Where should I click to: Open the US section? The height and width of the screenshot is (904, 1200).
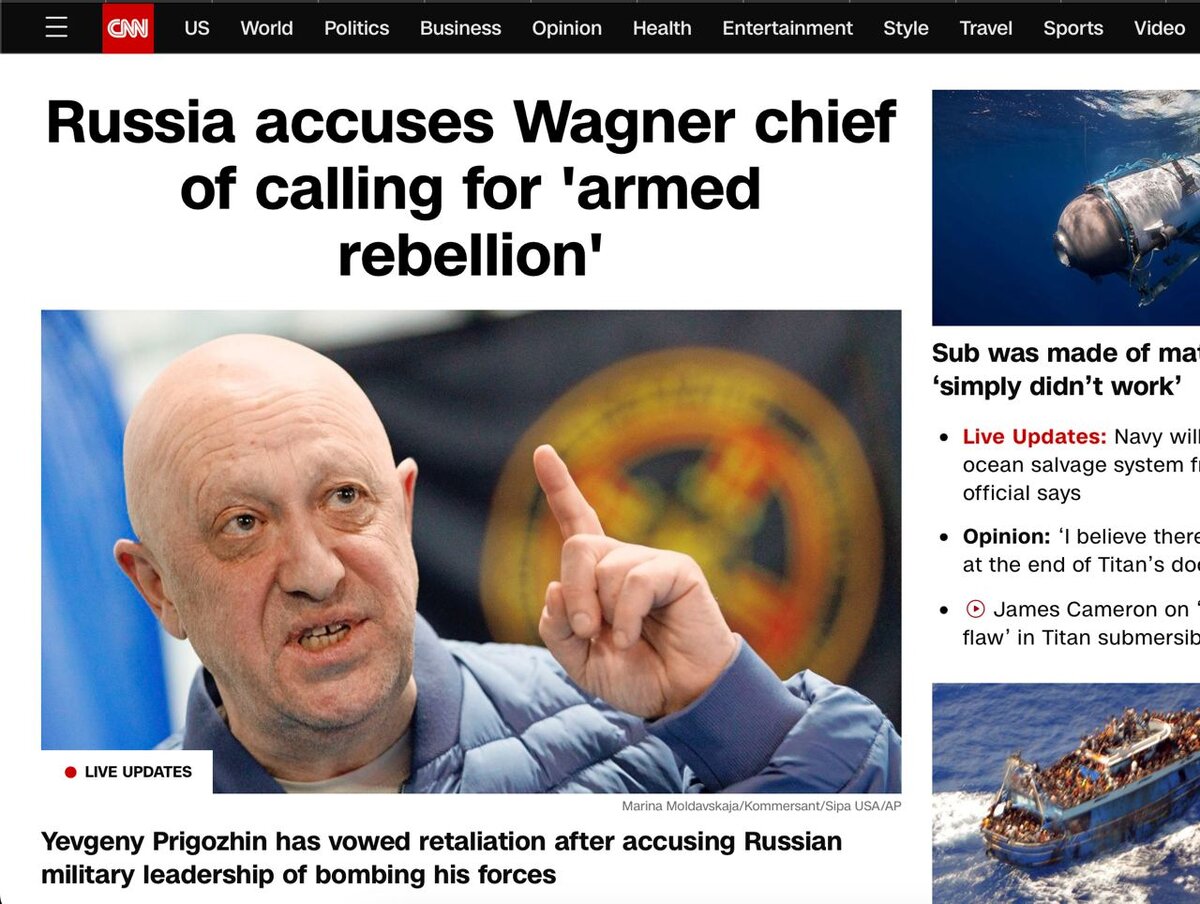[x=197, y=28]
